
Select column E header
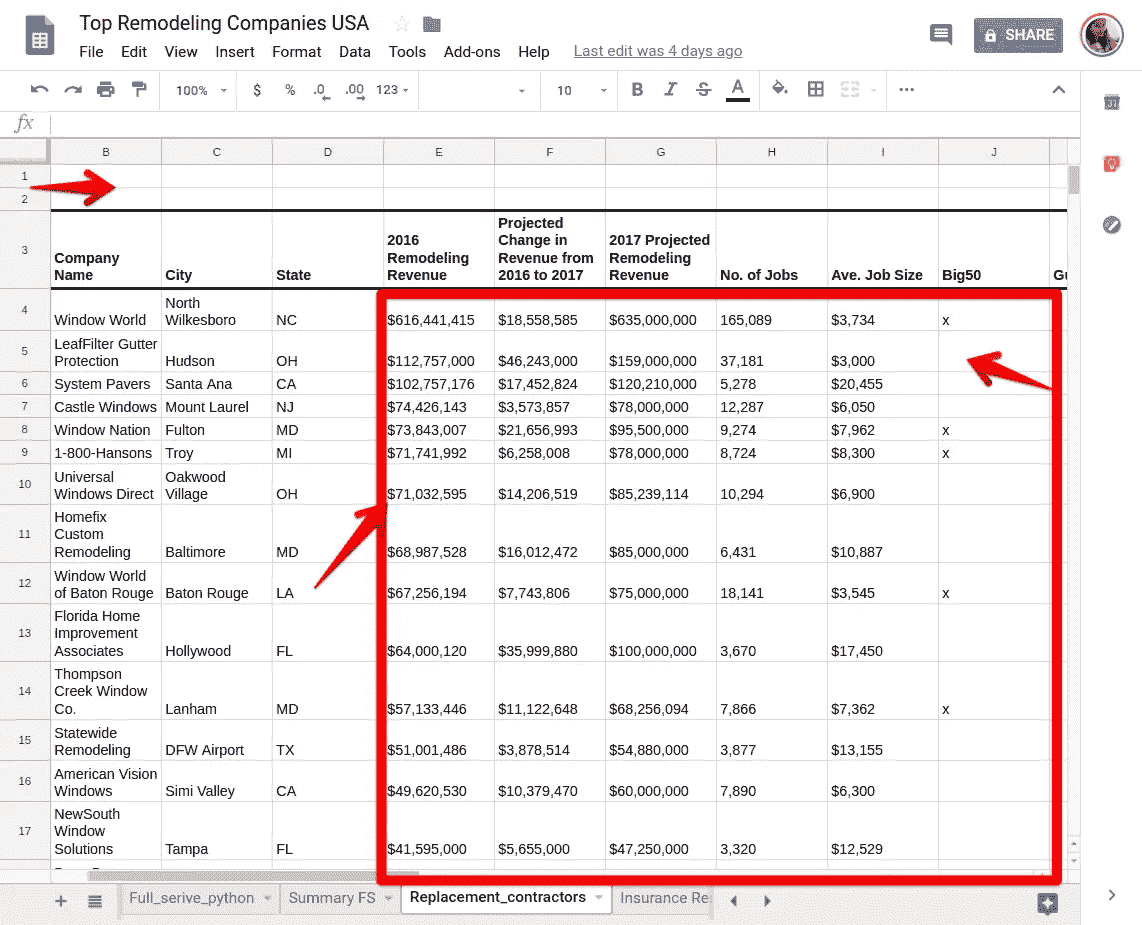click(x=438, y=152)
